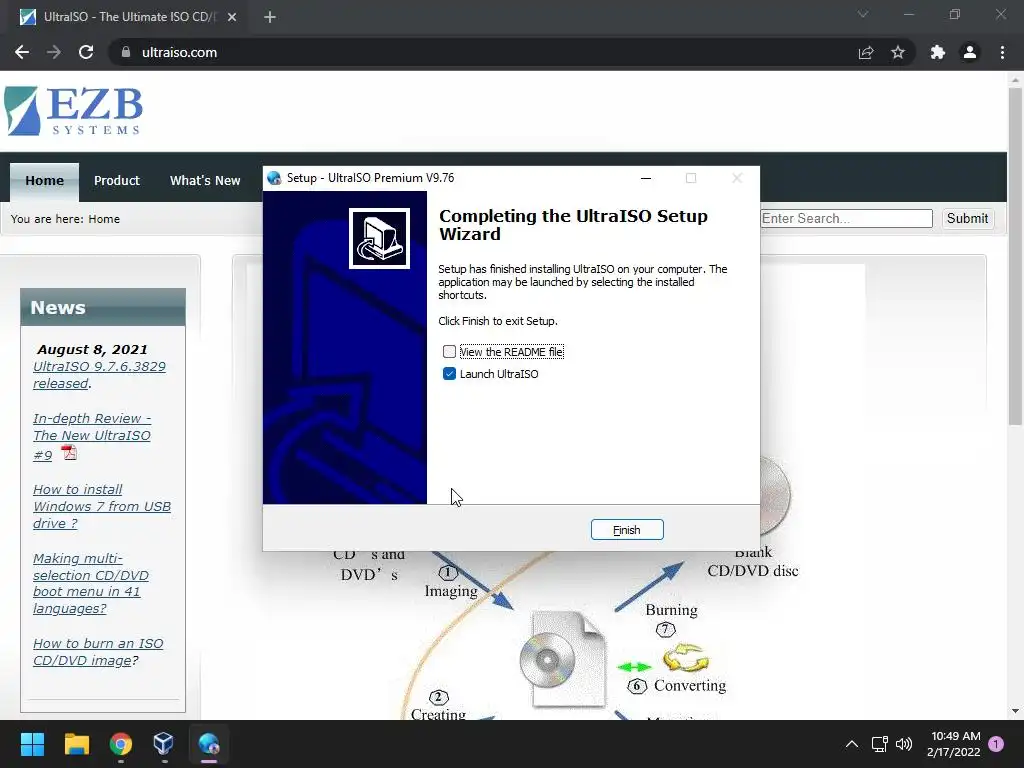This screenshot has height=768, width=1024.
Task: Share this page icon in Chrome
Action: 866,52
